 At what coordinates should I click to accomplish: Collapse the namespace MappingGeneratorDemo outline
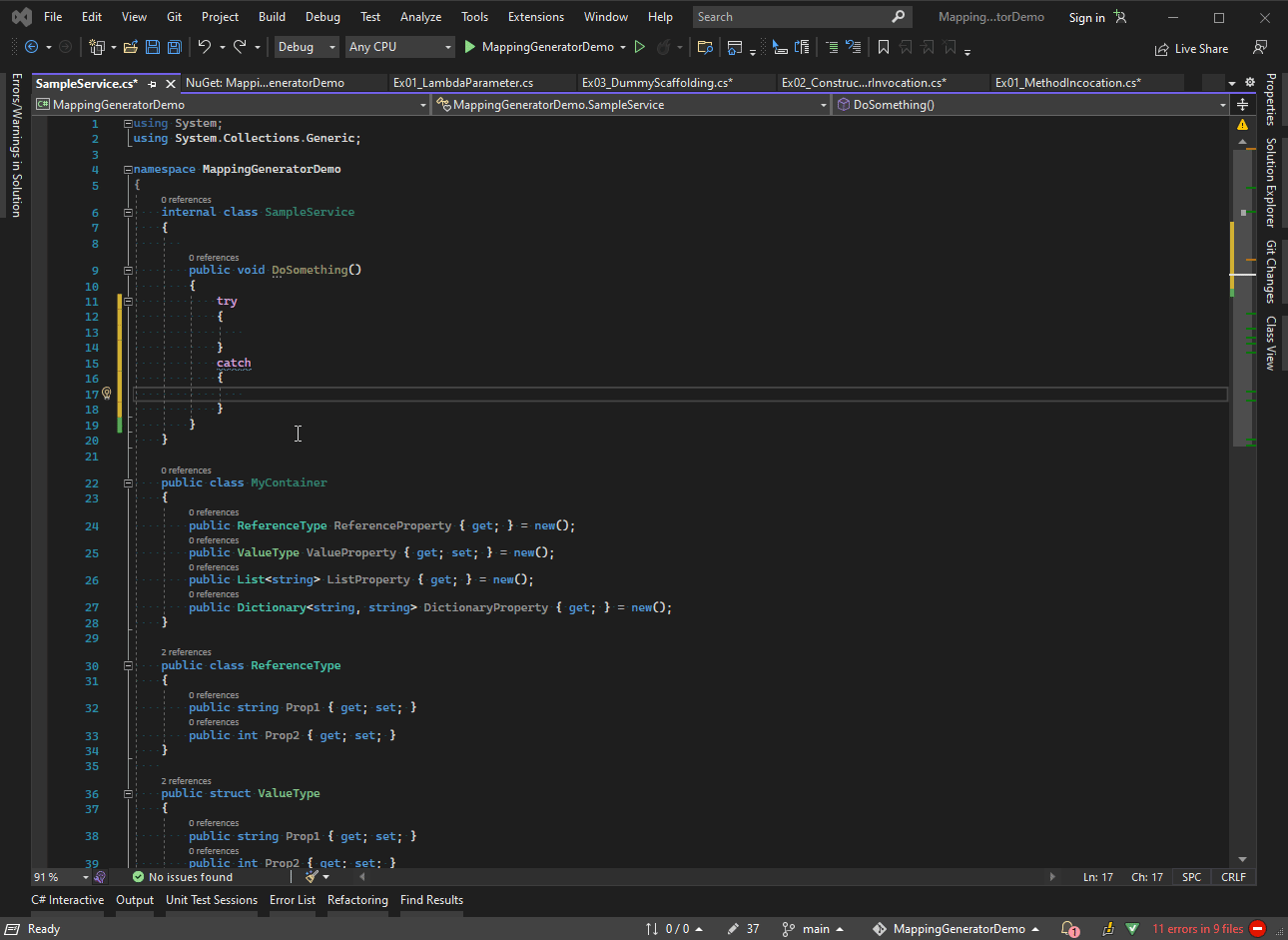click(128, 170)
